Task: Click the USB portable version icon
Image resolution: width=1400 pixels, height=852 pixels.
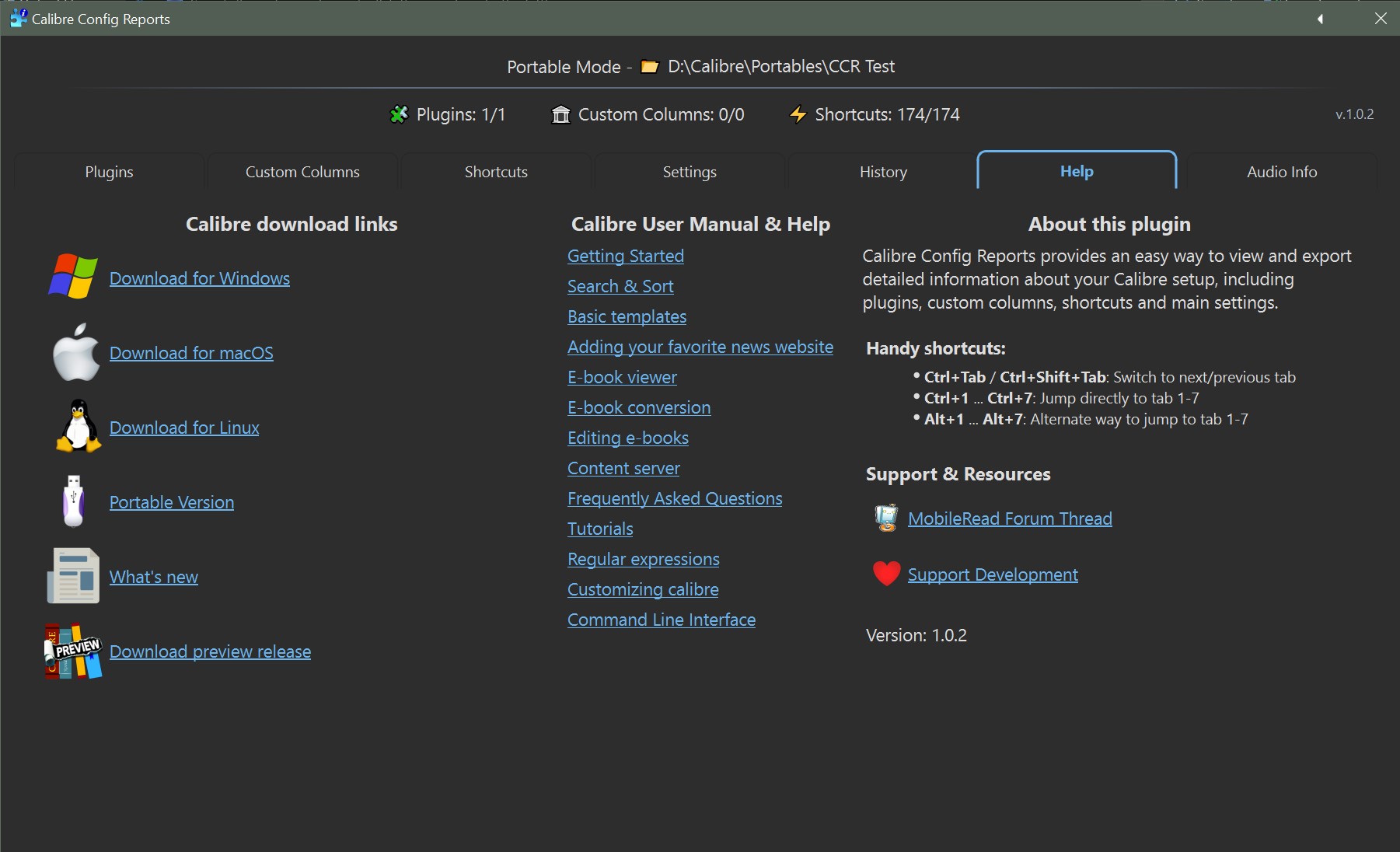Action: [74, 501]
